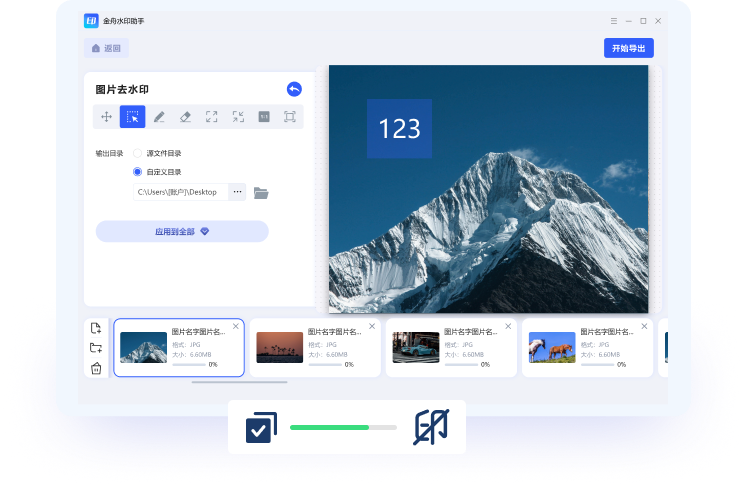Select the sunset palm trees thumbnail

[x=279, y=347]
